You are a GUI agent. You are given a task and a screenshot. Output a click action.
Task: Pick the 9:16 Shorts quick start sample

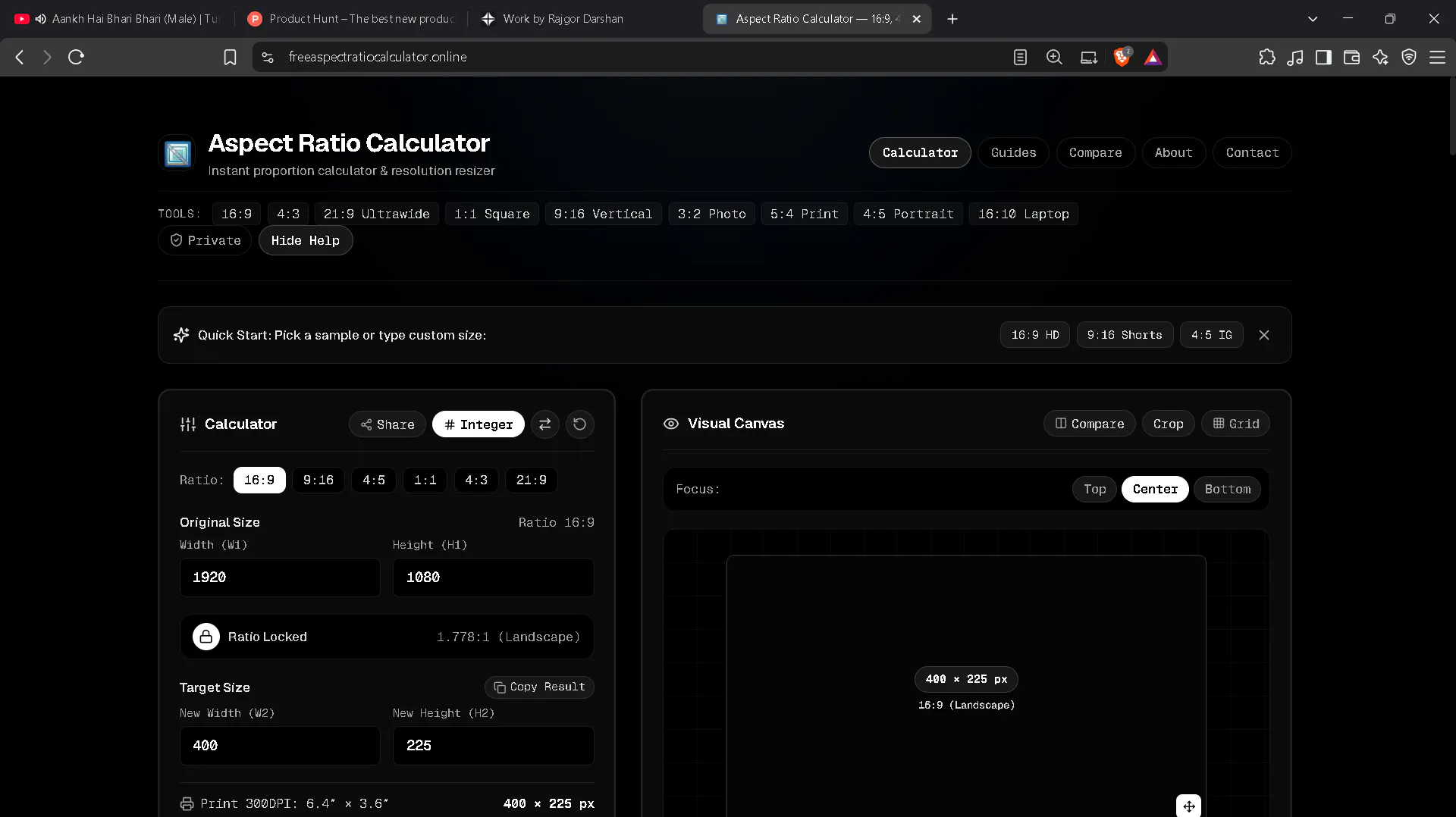click(1125, 335)
